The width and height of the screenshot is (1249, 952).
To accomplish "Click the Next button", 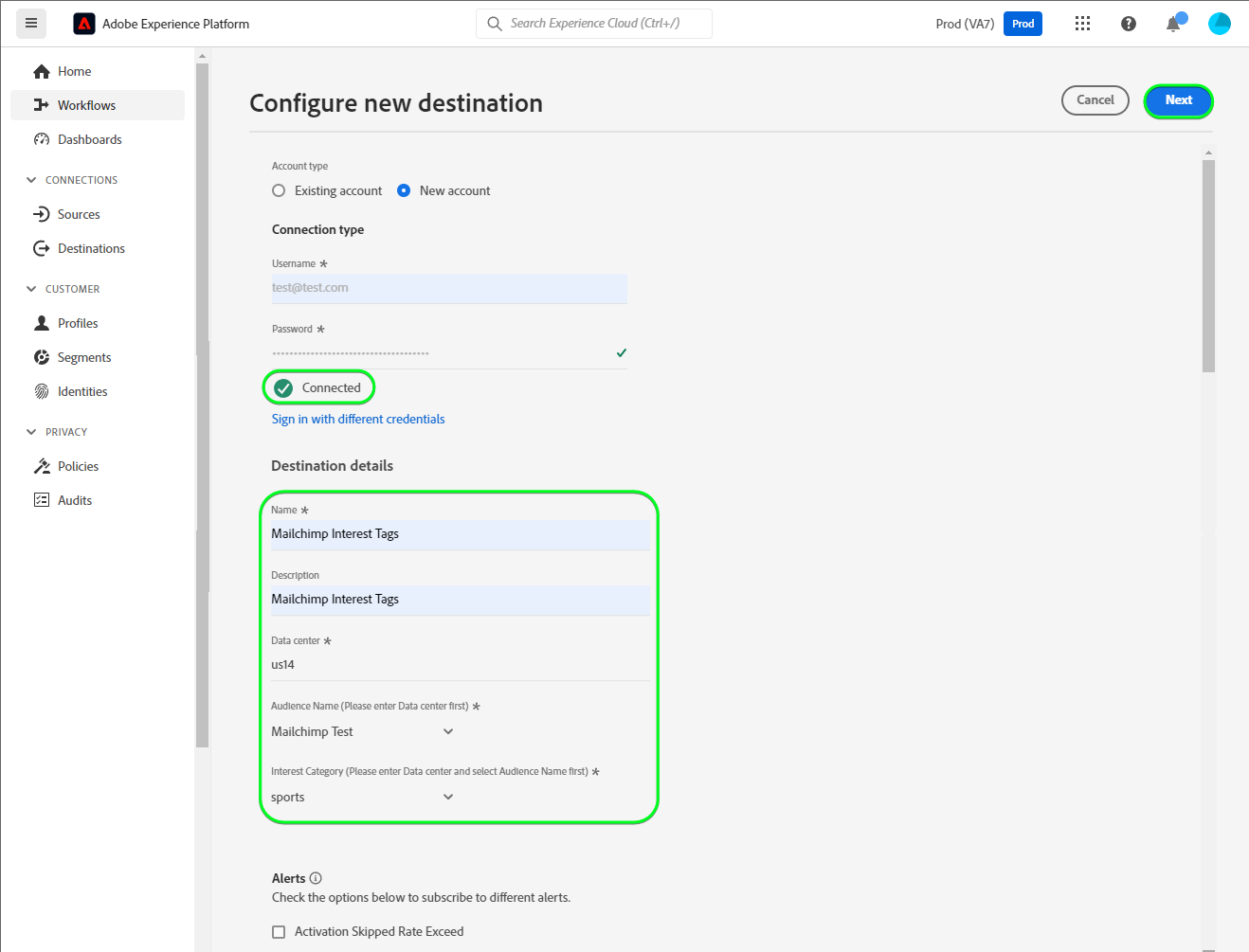I will [1178, 100].
